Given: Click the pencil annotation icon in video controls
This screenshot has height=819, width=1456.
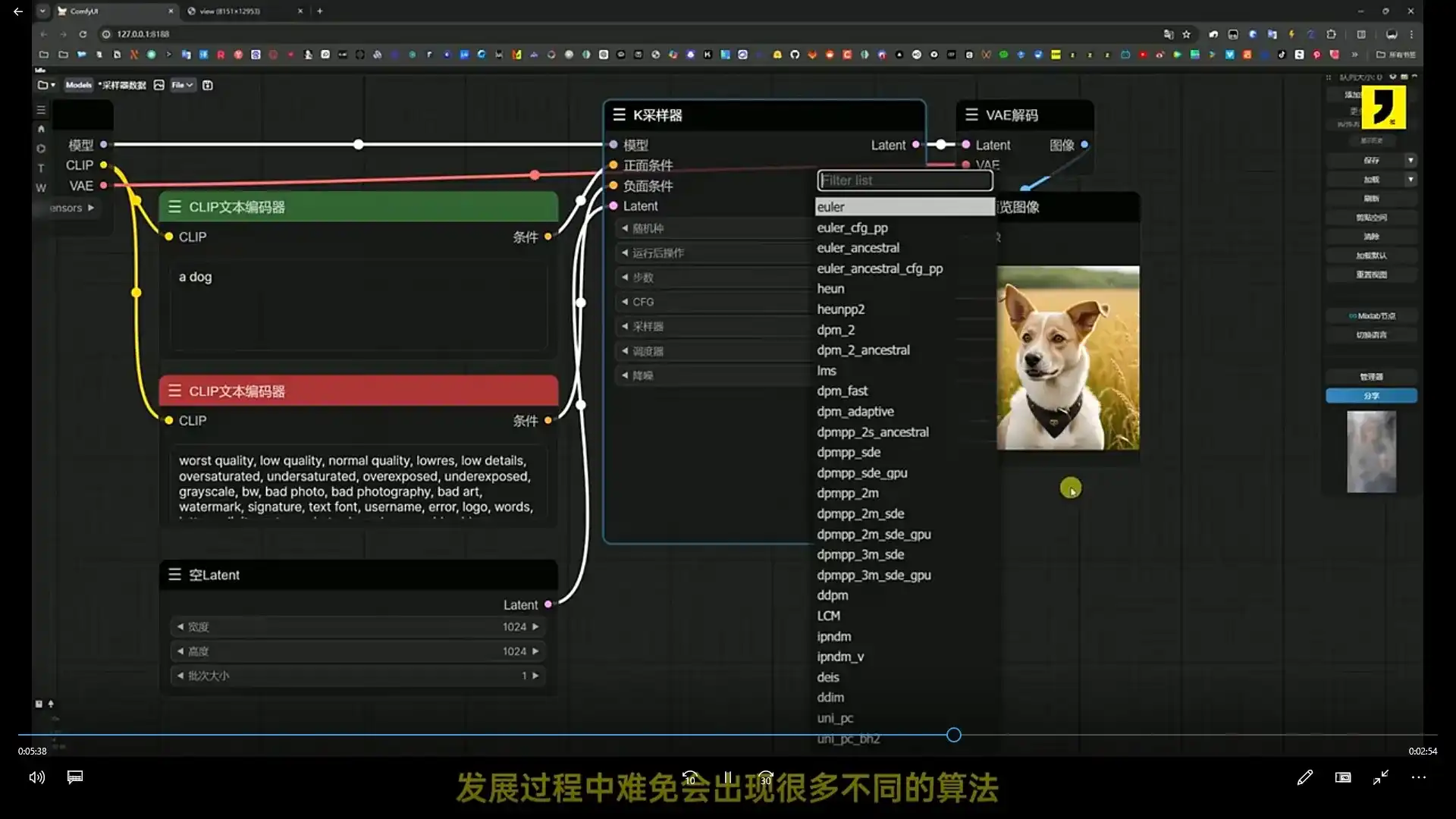Looking at the screenshot, I should [1305, 777].
